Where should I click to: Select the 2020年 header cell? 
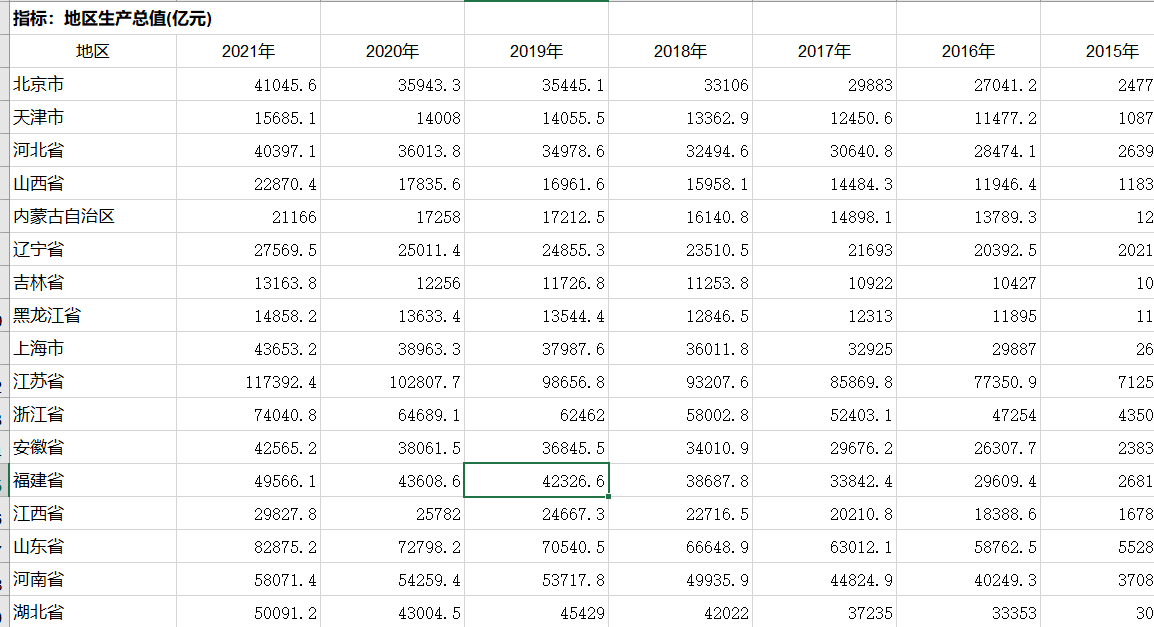392,52
